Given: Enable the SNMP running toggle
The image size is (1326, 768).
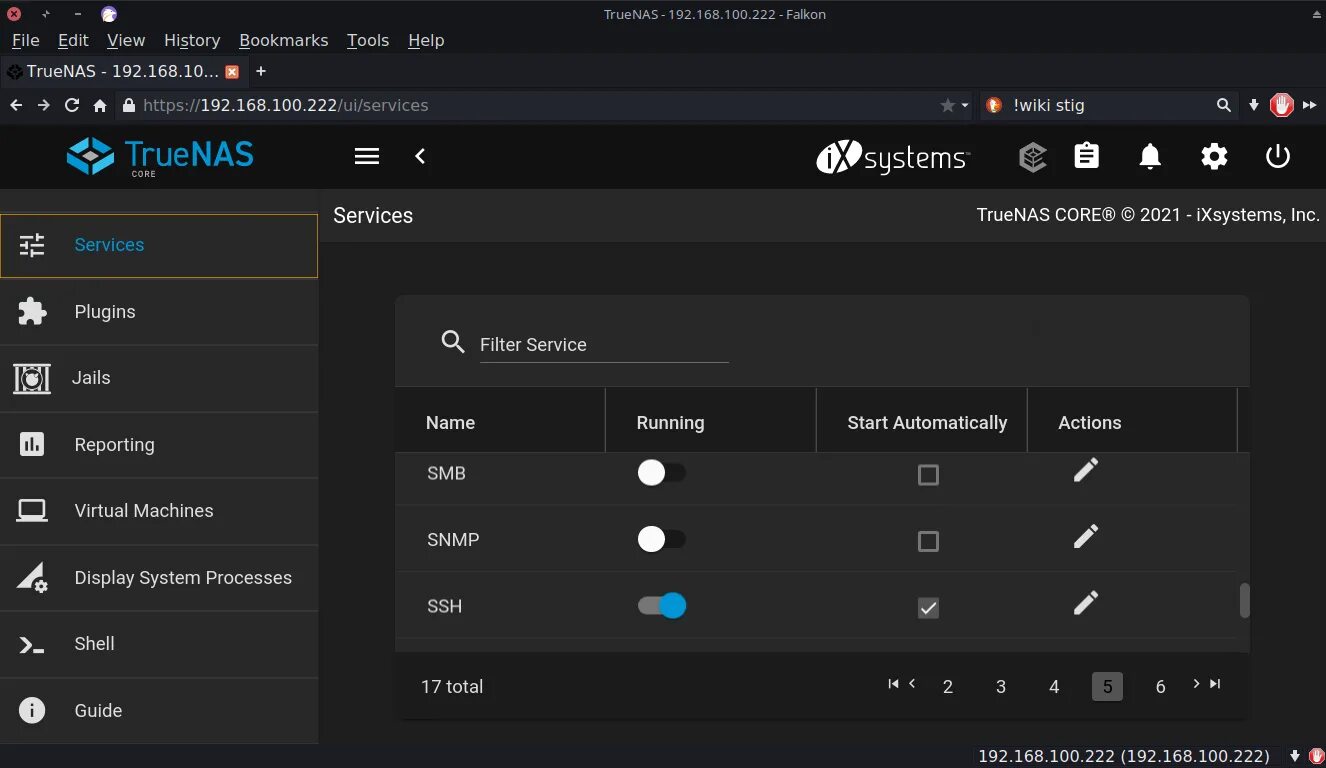Looking at the screenshot, I should 662,540.
